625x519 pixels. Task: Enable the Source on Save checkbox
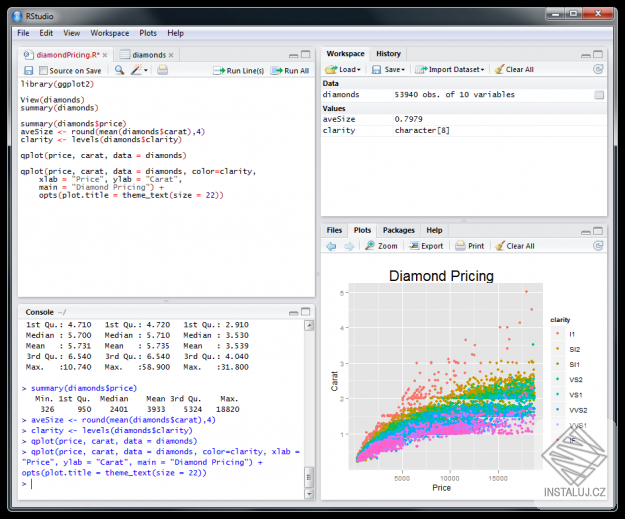click(x=43, y=71)
